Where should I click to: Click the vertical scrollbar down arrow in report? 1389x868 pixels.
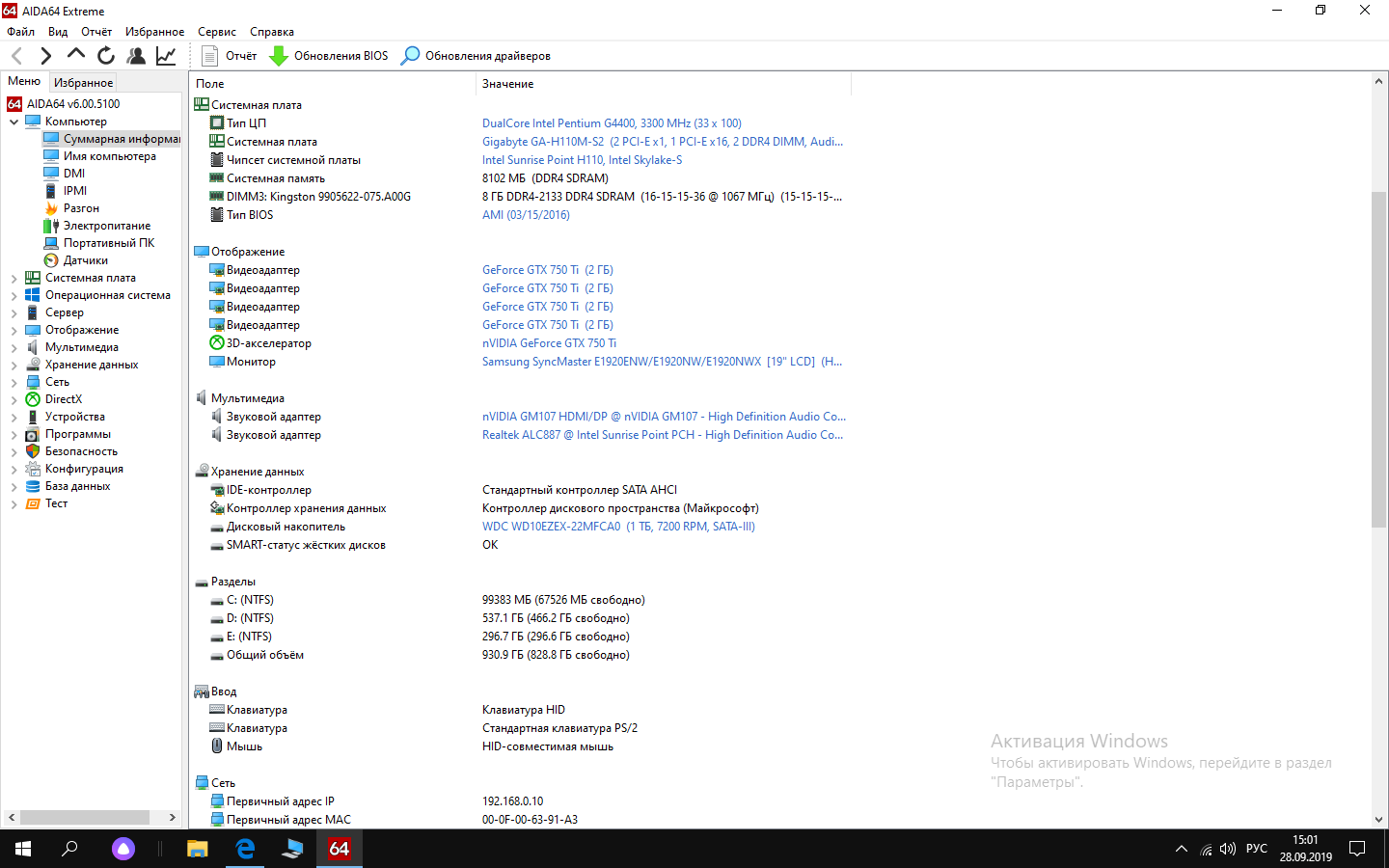[x=1378, y=820]
